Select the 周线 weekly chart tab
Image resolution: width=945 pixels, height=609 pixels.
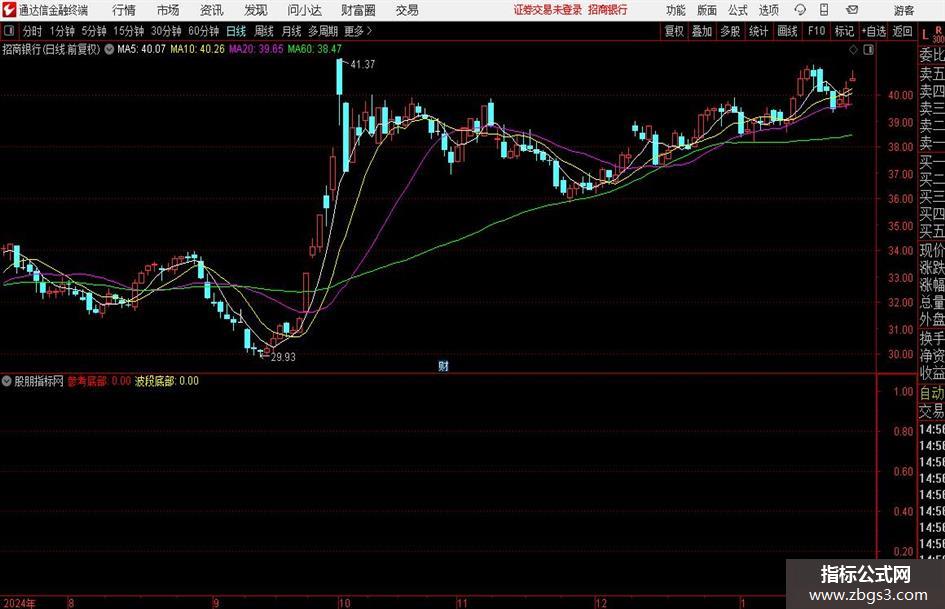coord(263,31)
